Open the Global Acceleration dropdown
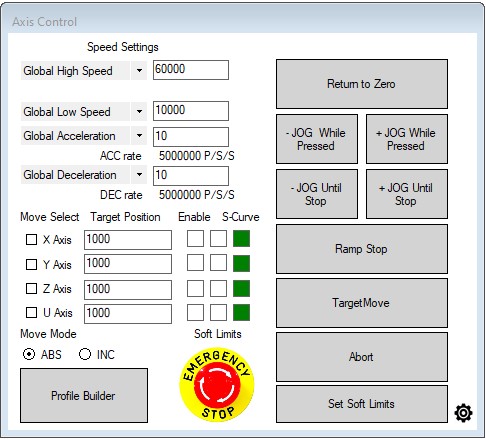Image resolution: width=486 pixels, height=439 pixels. [x=139, y=136]
